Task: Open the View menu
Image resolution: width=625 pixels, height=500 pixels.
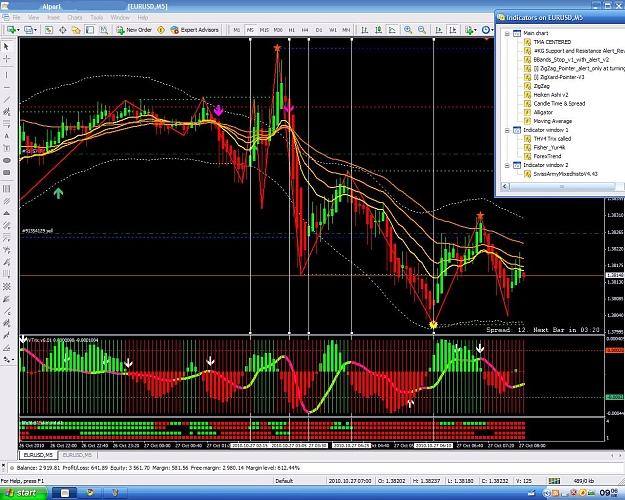Action: 34,18
